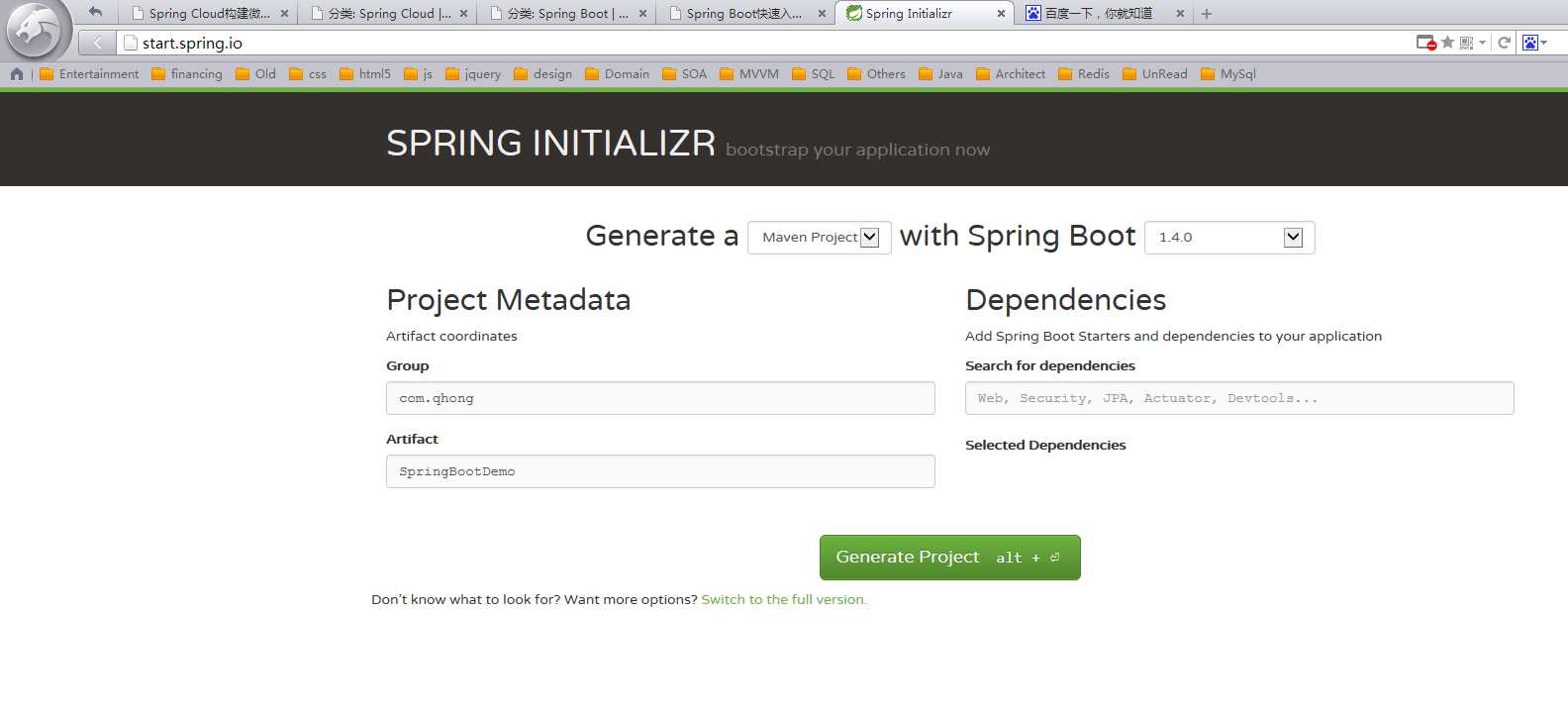This screenshot has width=1568, height=714.
Task: Close the Spring Initializr tab
Action: click(1001, 14)
